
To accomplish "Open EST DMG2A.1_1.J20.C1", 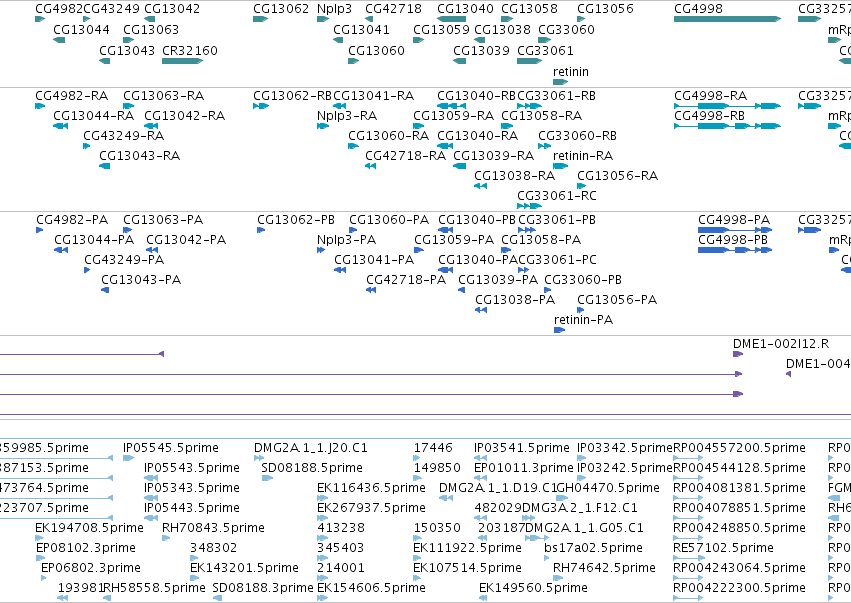I will click(x=311, y=448).
